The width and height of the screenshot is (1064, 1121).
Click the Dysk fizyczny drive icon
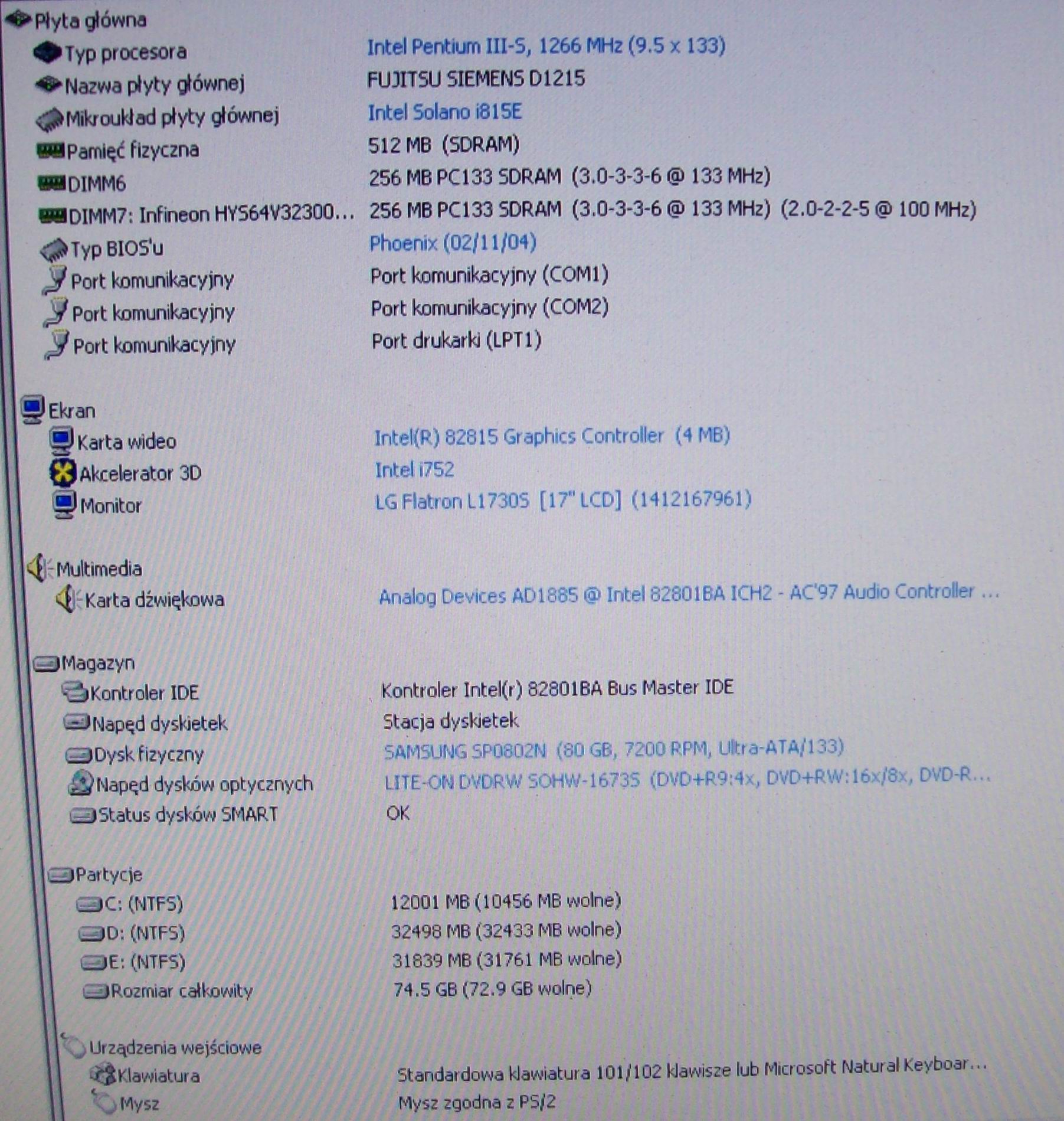pyautogui.click(x=79, y=754)
